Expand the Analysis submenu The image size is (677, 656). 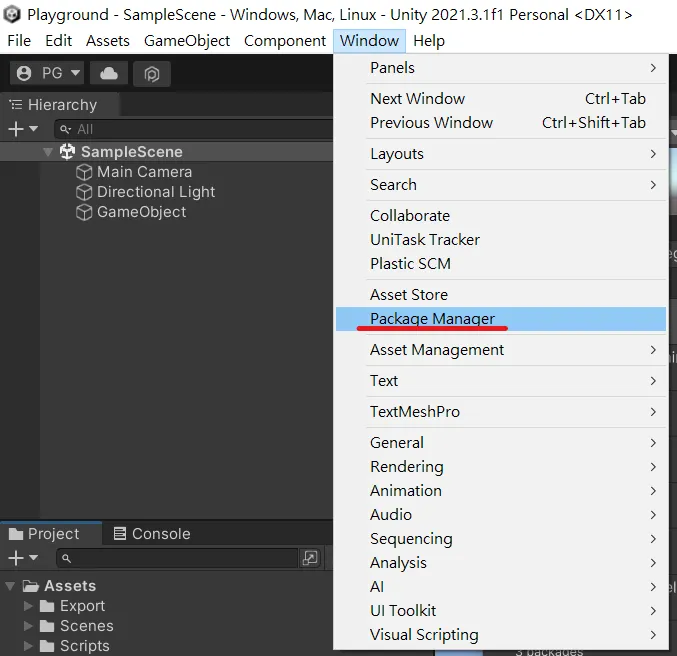coord(501,563)
